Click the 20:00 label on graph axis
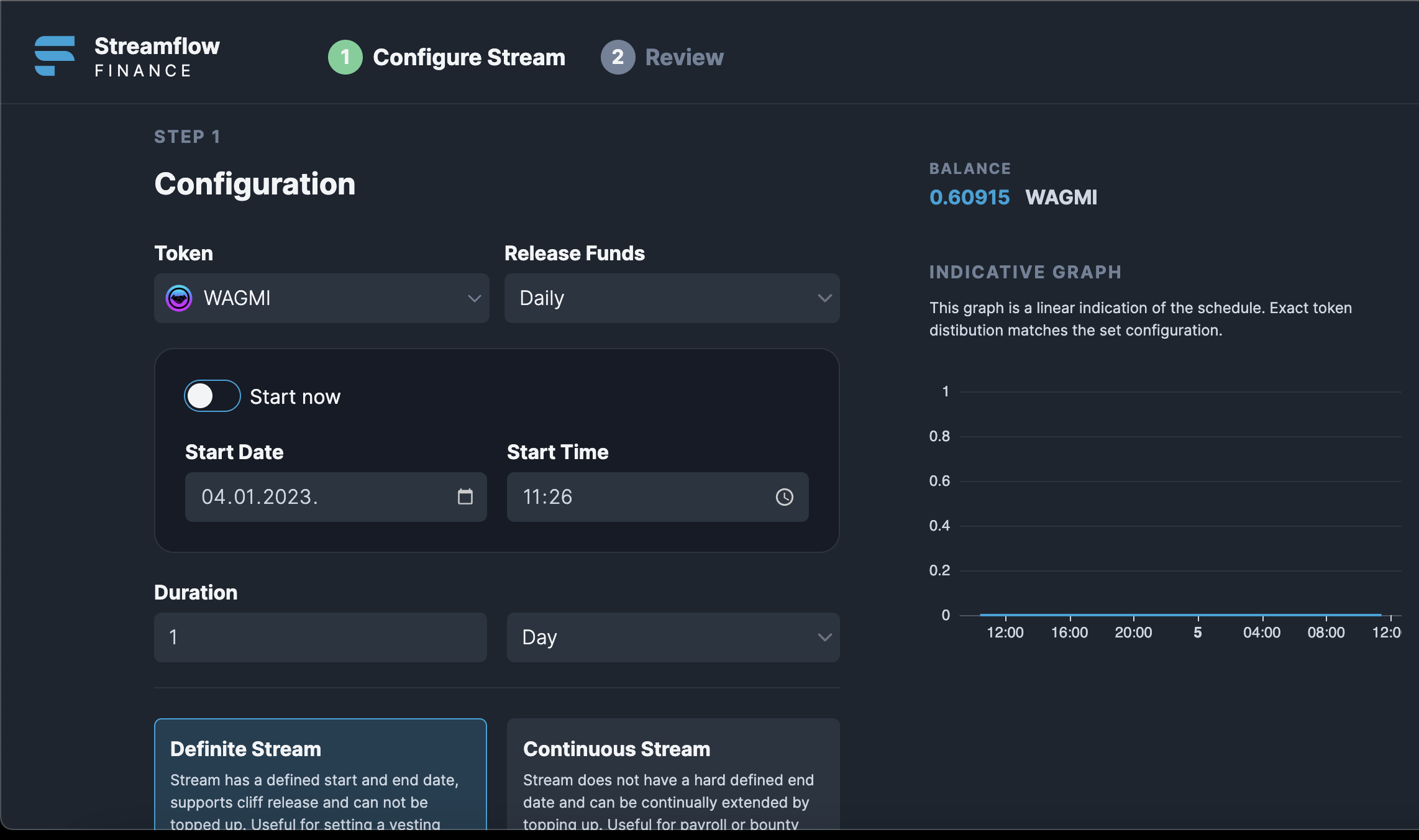1419x840 pixels. point(1133,632)
